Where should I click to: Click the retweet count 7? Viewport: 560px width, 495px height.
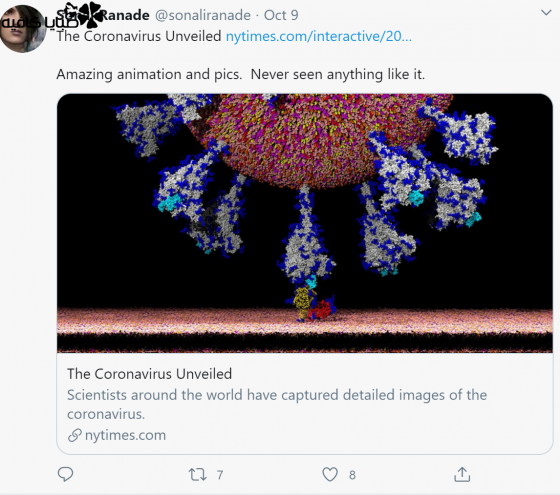point(220,475)
